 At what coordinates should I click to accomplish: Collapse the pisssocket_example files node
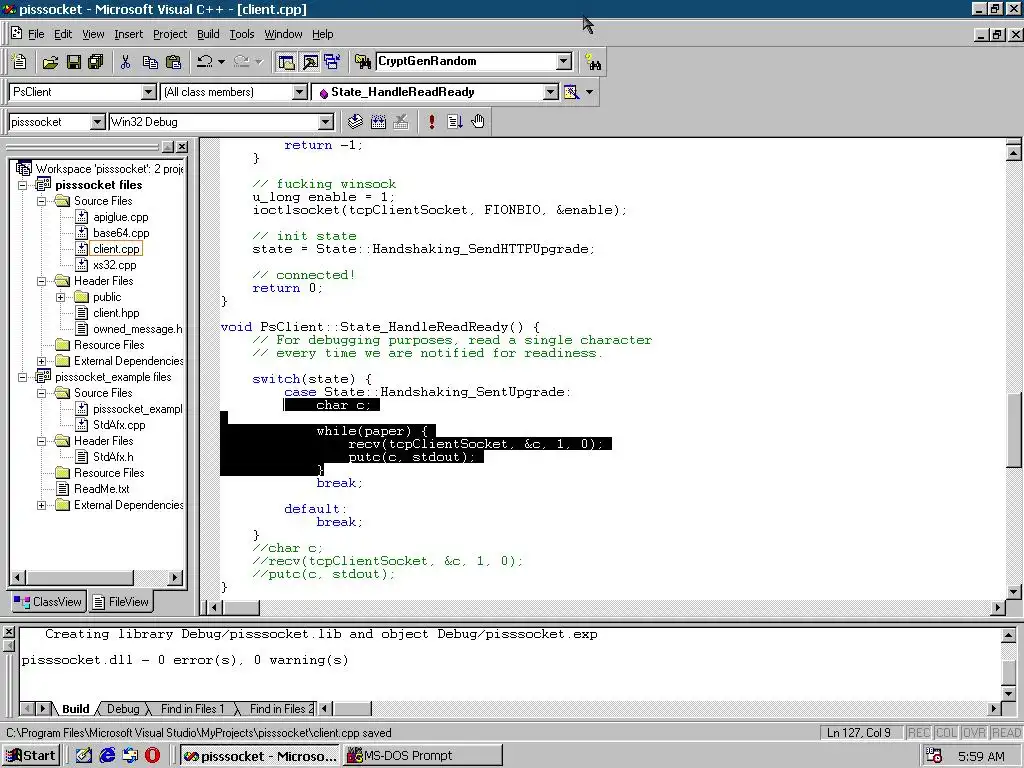(23, 377)
